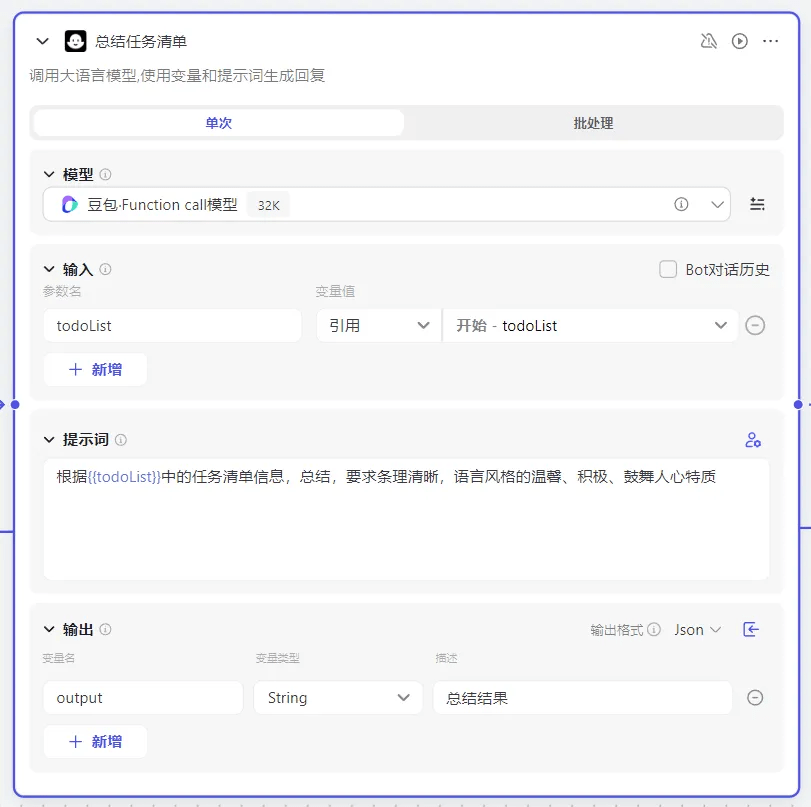Add a new output with 新增 in 输出
Screen dimensions: 811x807
(95, 741)
